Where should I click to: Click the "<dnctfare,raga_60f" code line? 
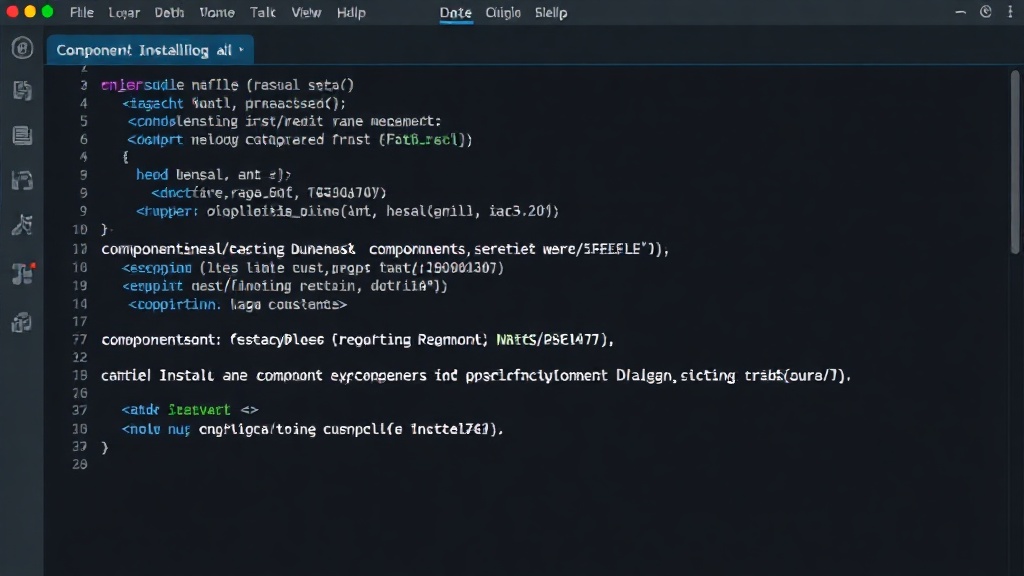click(x=269, y=193)
